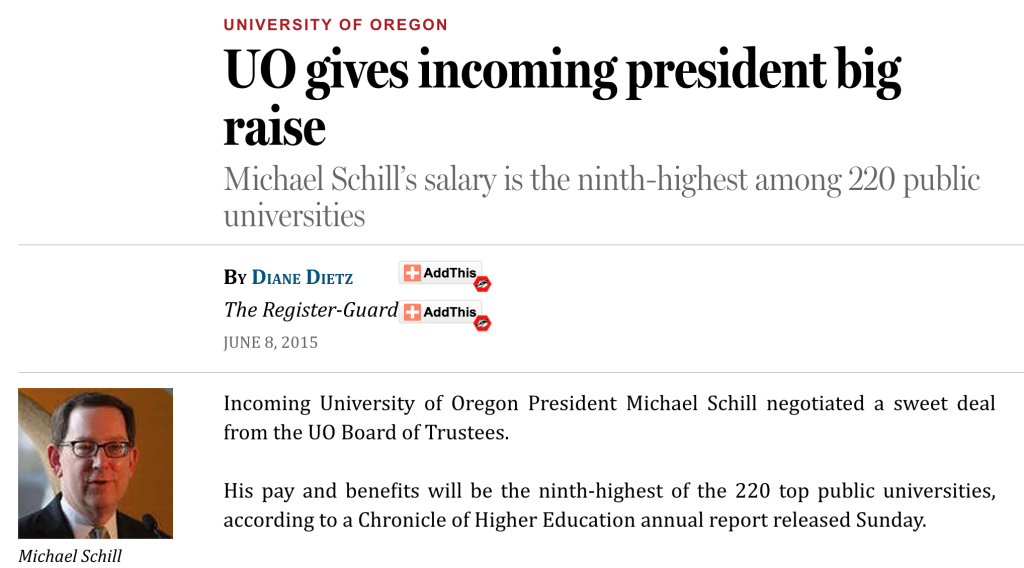Click "Chronicle of Higher Education" in the article text

496,520
